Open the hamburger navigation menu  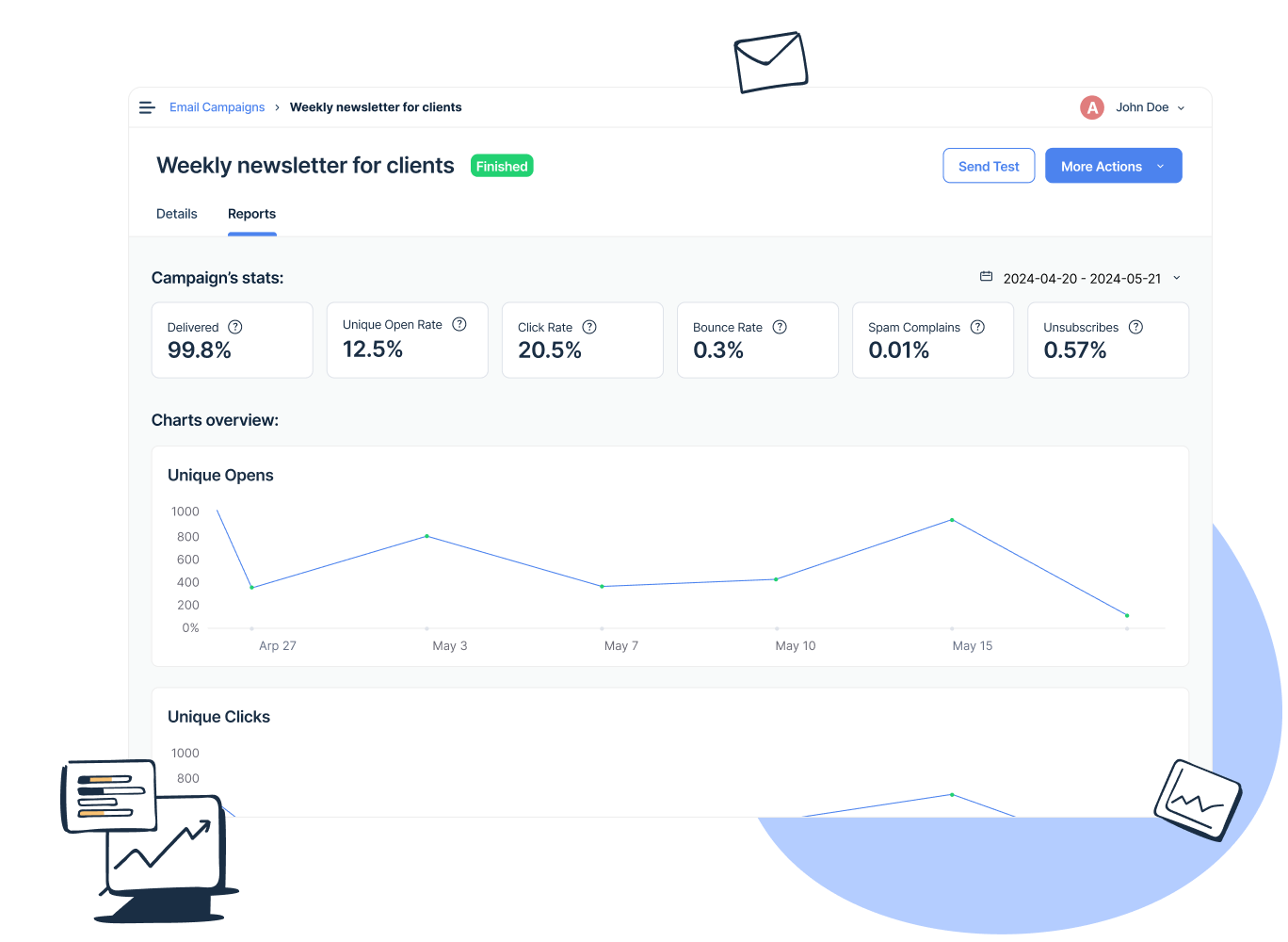coord(147,107)
